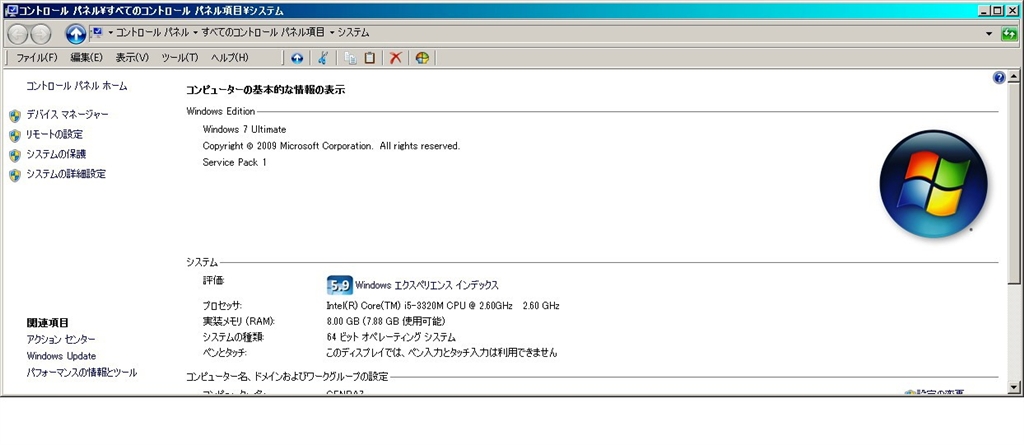Open パフォーマンスの情報とツール link

point(82,372)
